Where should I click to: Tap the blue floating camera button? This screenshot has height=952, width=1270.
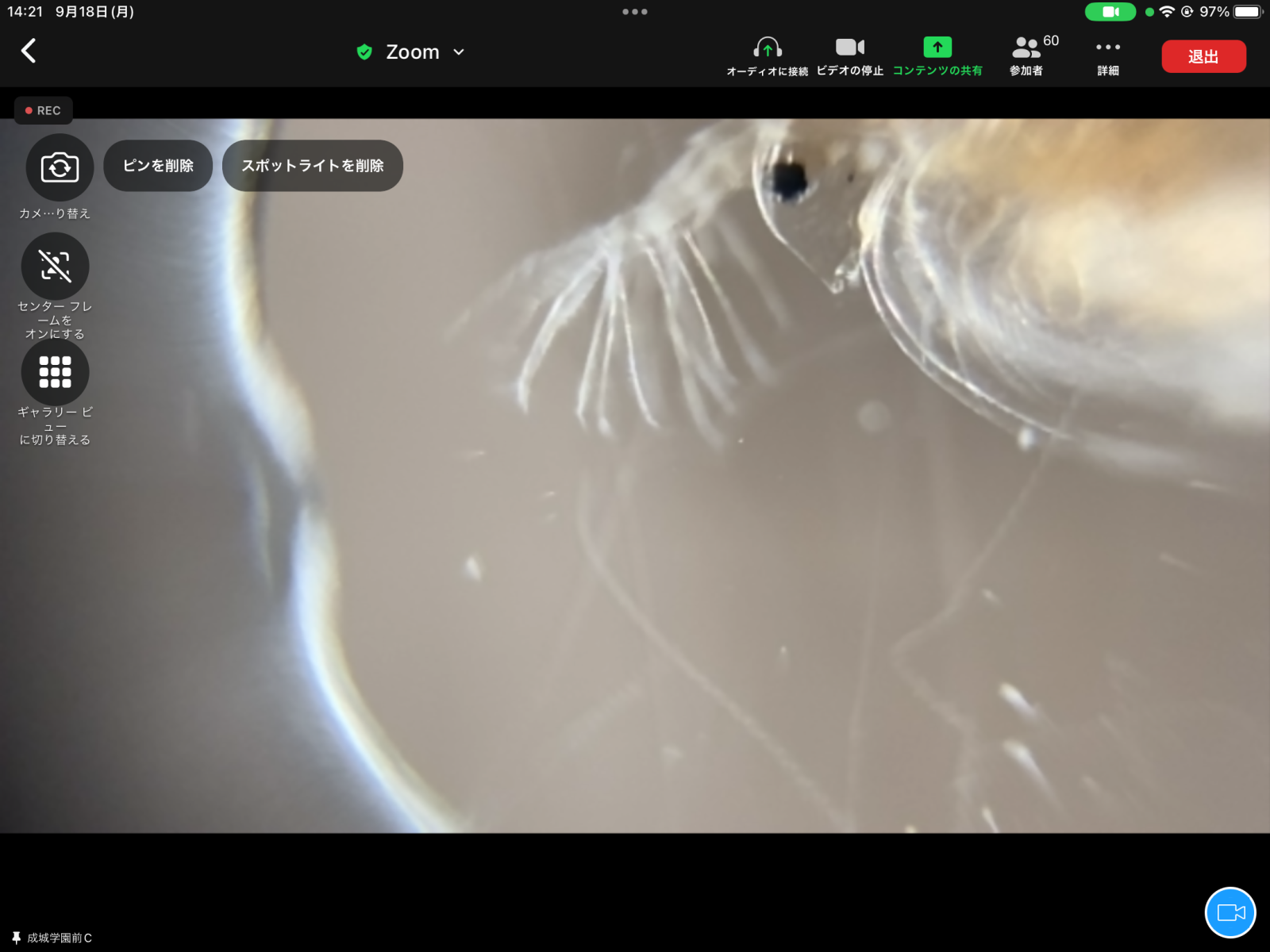point(1230,912)
